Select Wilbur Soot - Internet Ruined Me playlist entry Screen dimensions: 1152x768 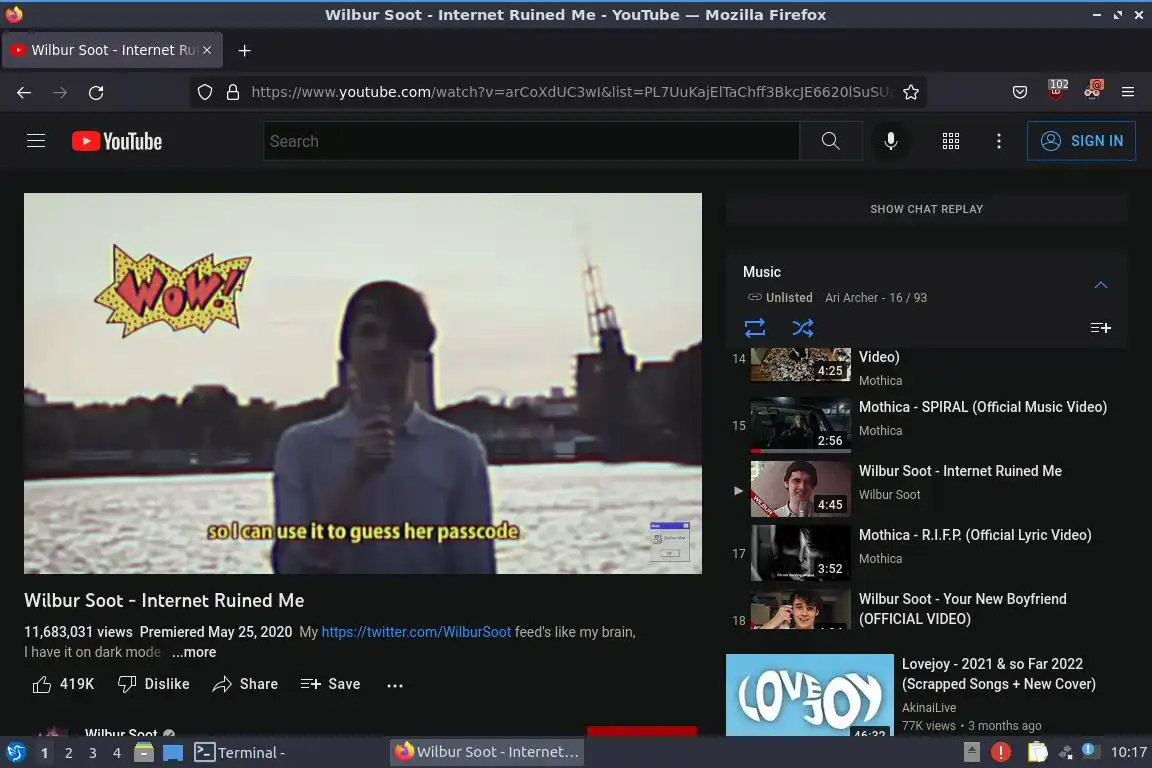(x=927, y=489)
